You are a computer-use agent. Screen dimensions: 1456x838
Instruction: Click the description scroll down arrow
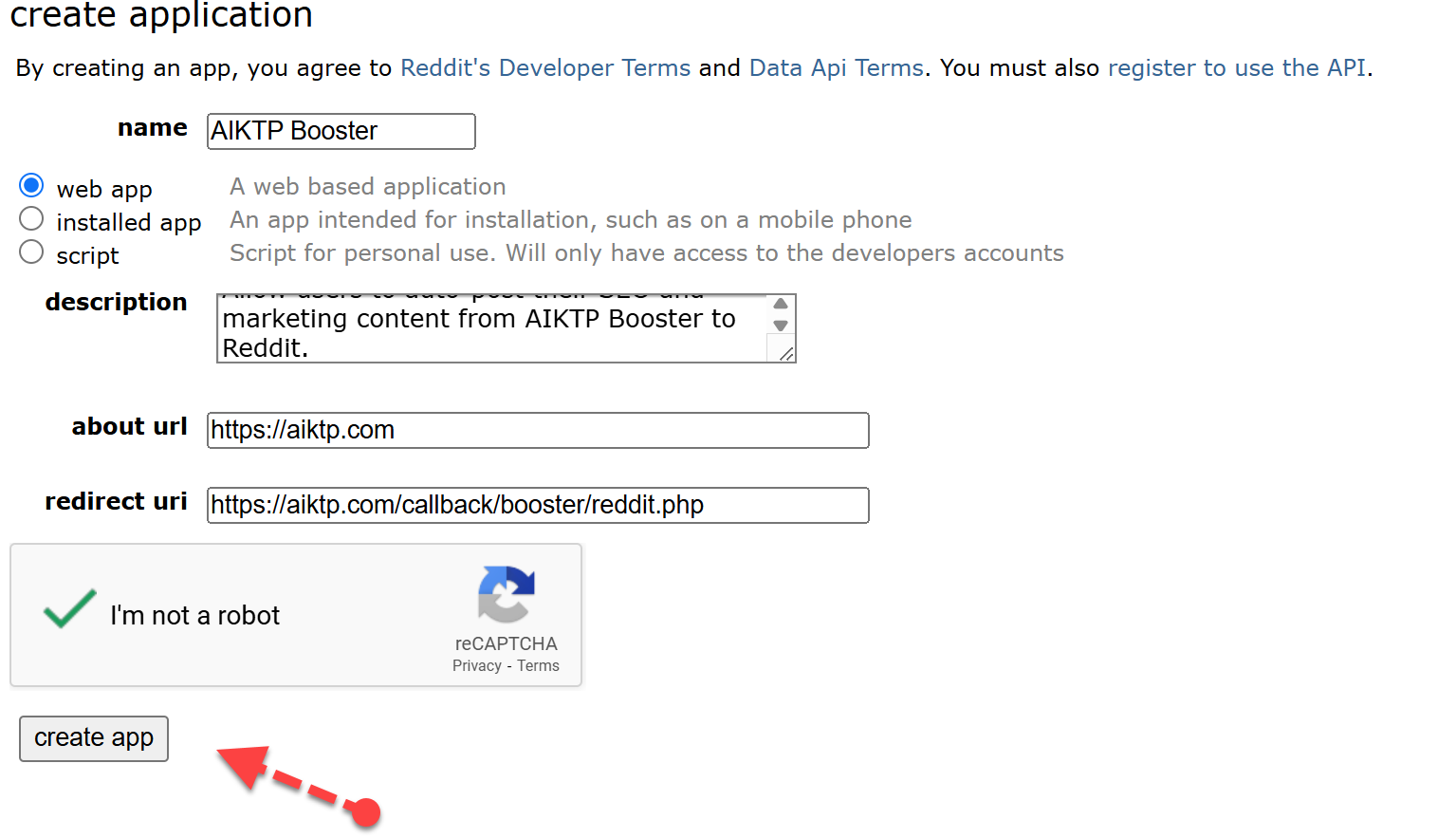click(x=781, y=326)
